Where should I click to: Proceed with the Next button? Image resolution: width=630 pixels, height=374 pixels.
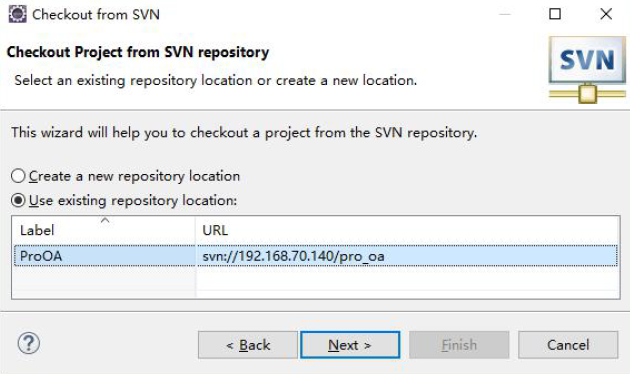click(350, 345)
